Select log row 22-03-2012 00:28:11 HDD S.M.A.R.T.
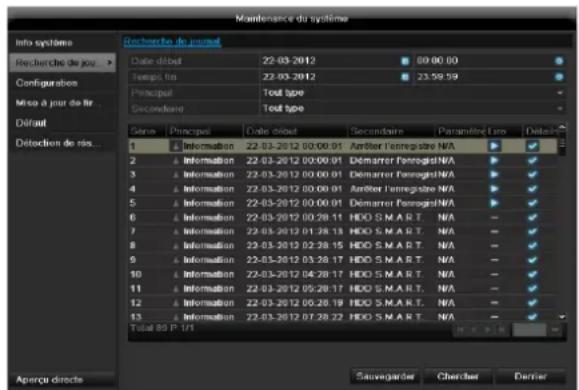 pyautogui.click(x=343, y=218)
